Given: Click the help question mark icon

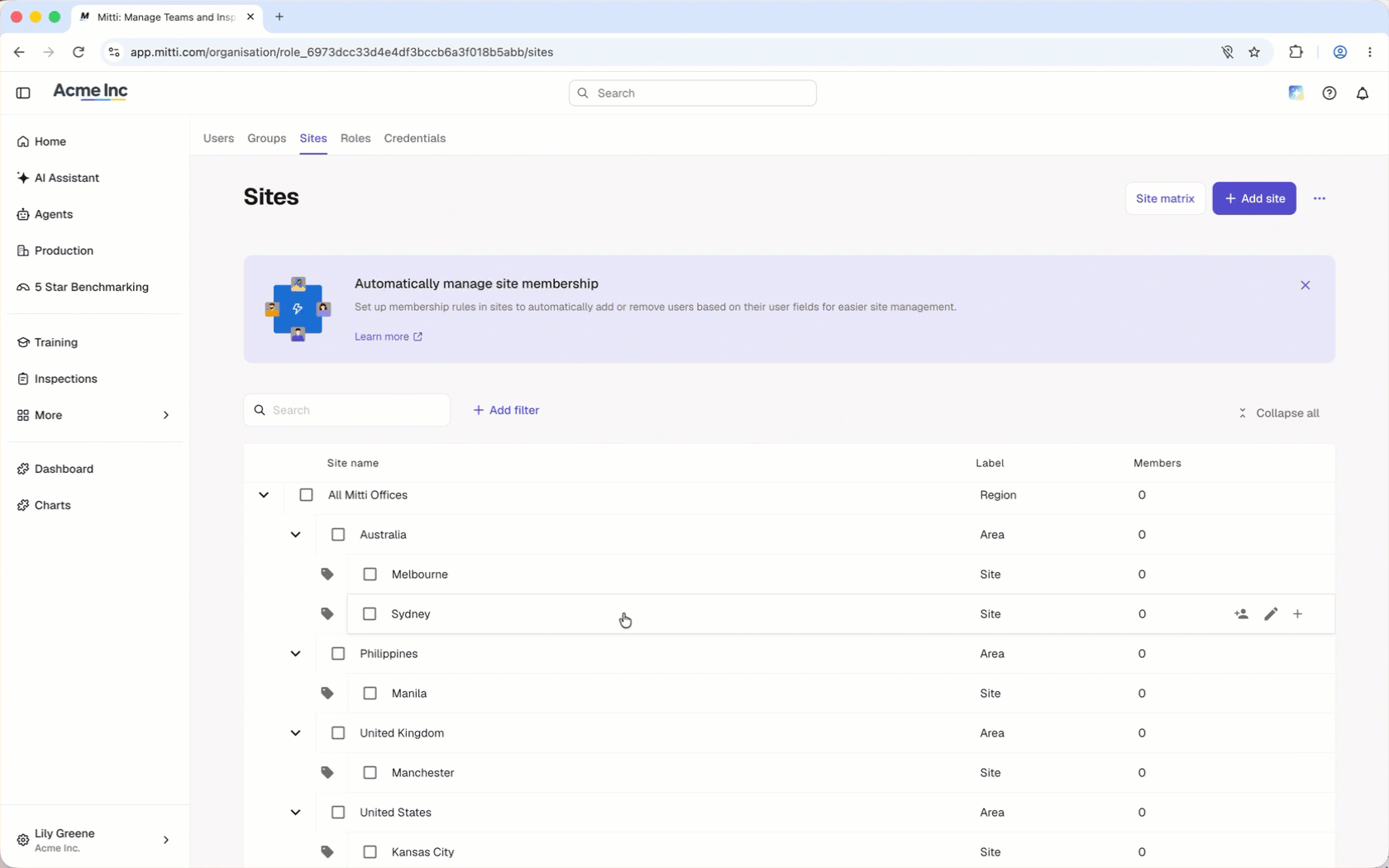Looking at the screenshot, I should coord(1329,93).
